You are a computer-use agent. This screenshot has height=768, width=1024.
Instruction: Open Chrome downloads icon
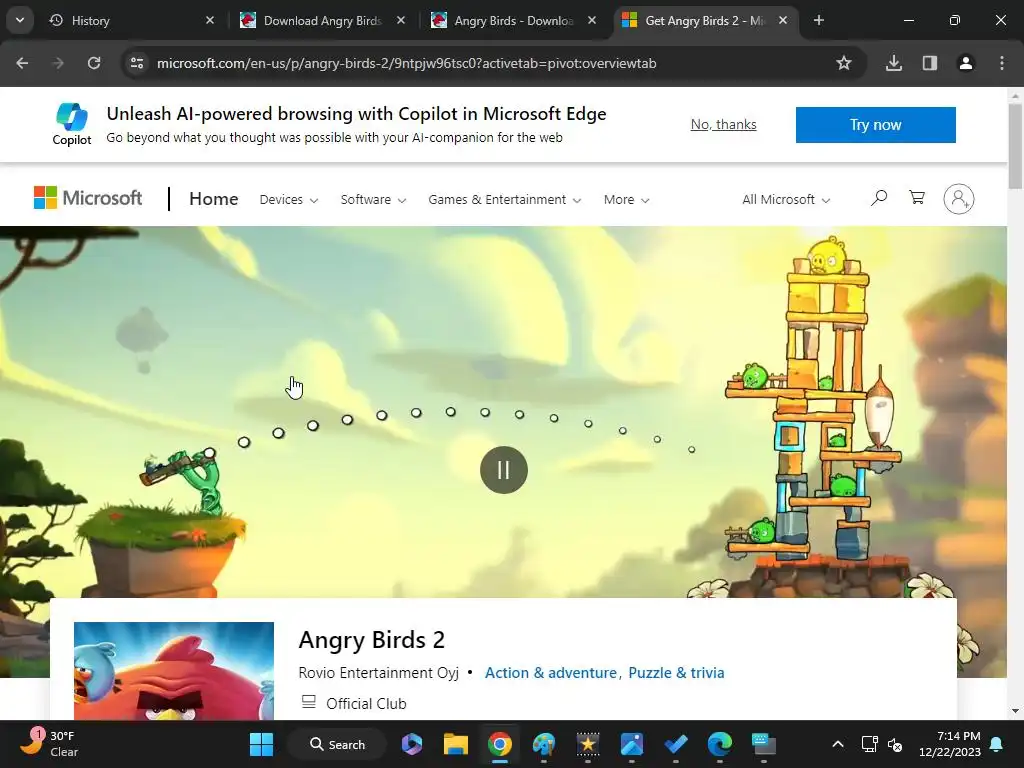pyautogui.click(x=894, y=63)
